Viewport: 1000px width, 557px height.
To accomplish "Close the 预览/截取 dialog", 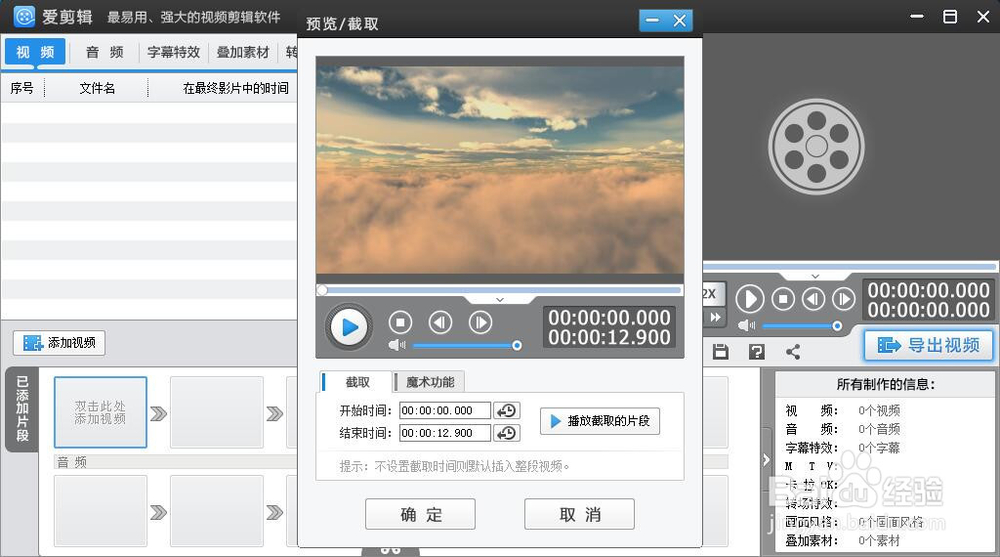I will 680,21.
